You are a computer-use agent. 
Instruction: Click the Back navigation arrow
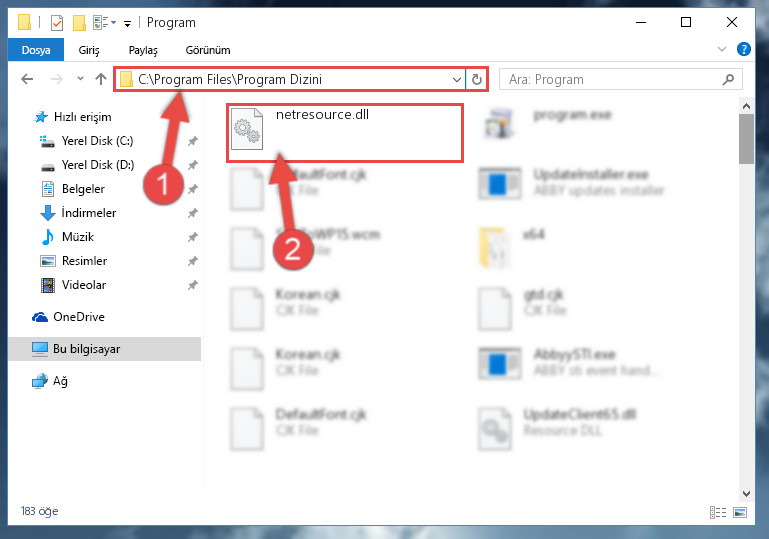tap(27, 79)
